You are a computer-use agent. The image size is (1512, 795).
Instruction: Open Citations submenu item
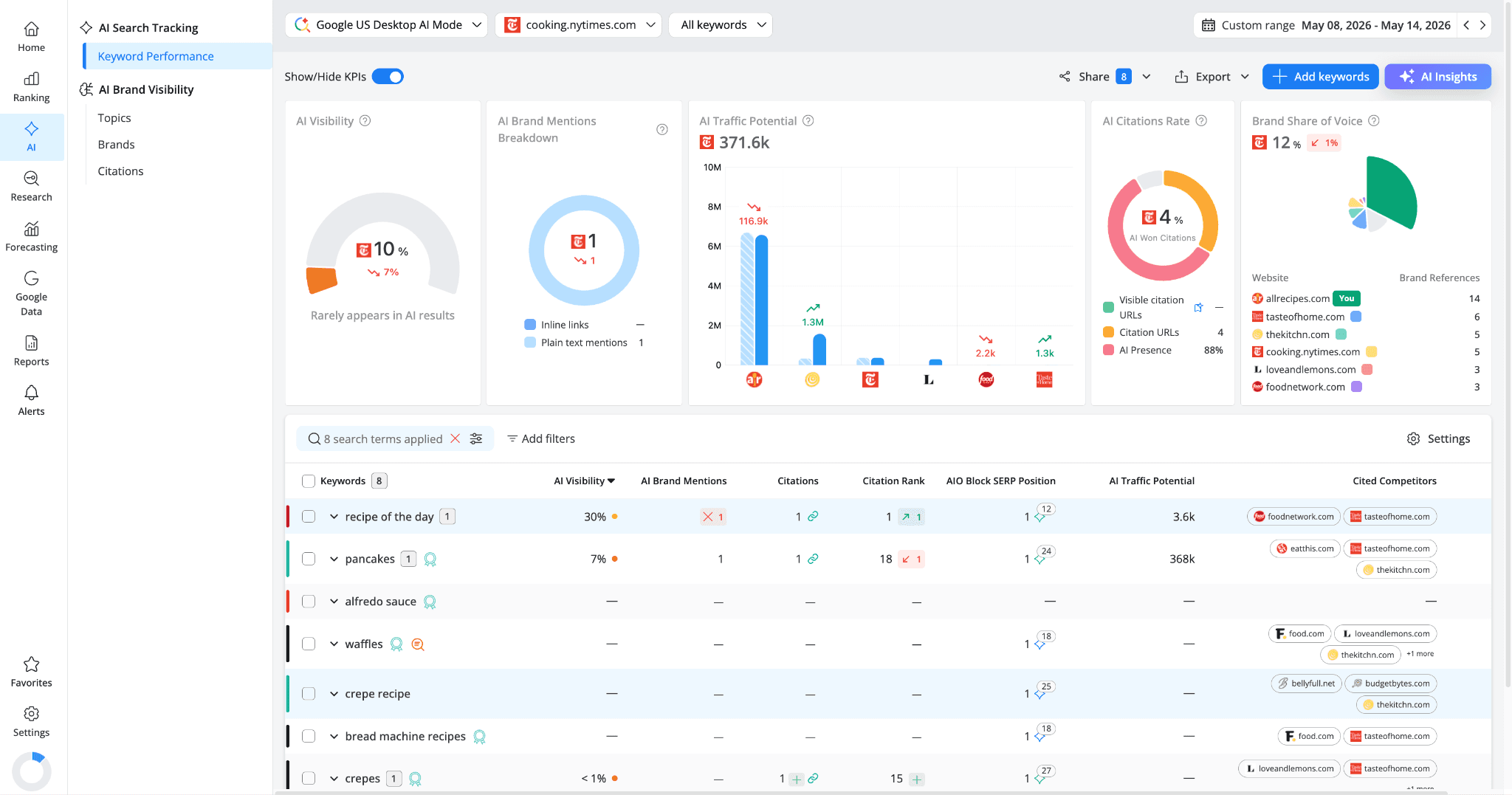[x=121, y=171]
